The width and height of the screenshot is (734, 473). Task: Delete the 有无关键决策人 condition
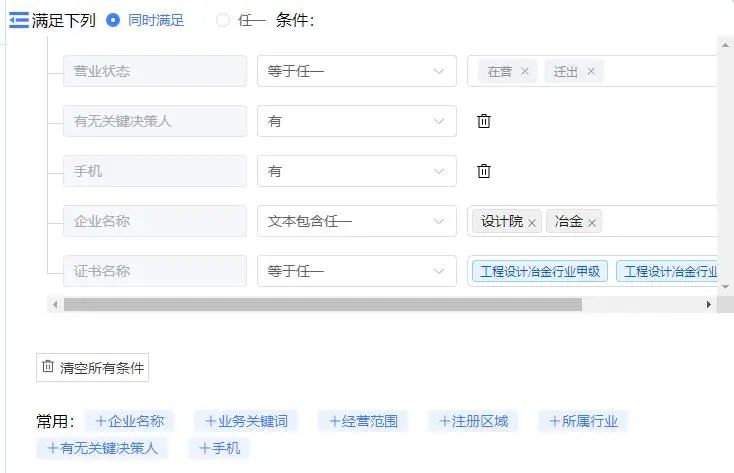(484, 121)
